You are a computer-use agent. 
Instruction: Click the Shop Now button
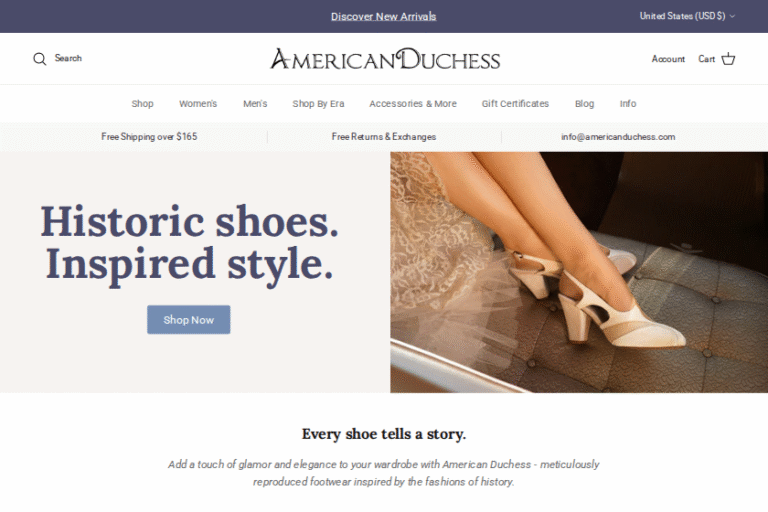point(189,320)
